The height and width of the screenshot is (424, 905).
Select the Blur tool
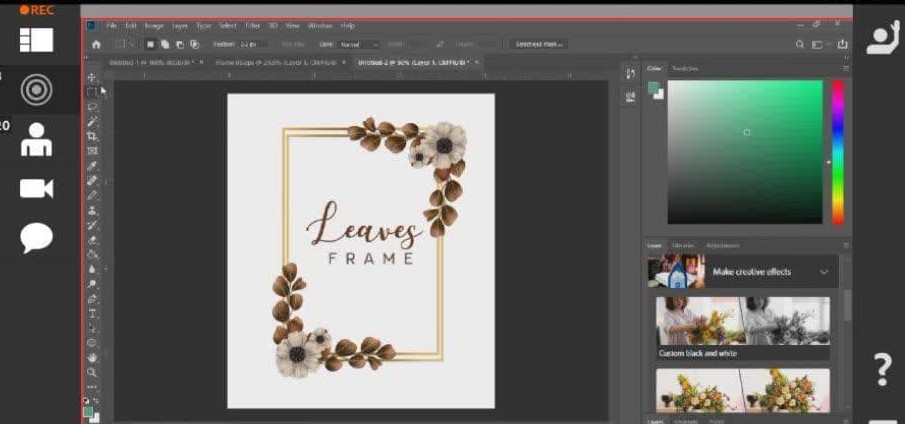pos(92,269)
